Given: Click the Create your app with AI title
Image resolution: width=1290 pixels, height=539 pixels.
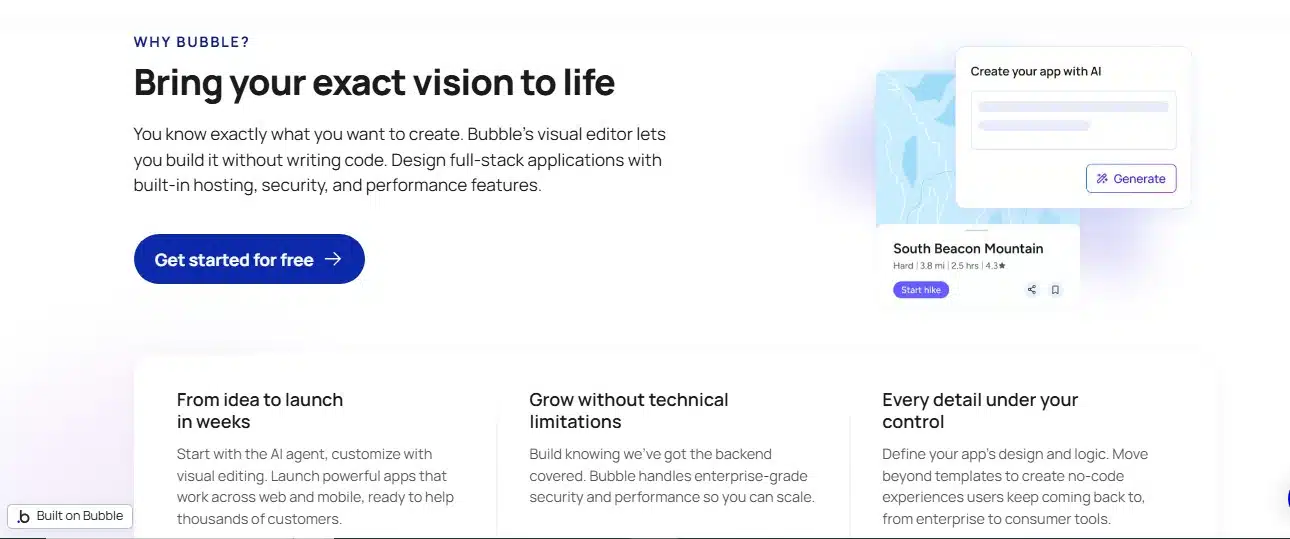Looking at the screenshot, I should [x=1036, y=71].
